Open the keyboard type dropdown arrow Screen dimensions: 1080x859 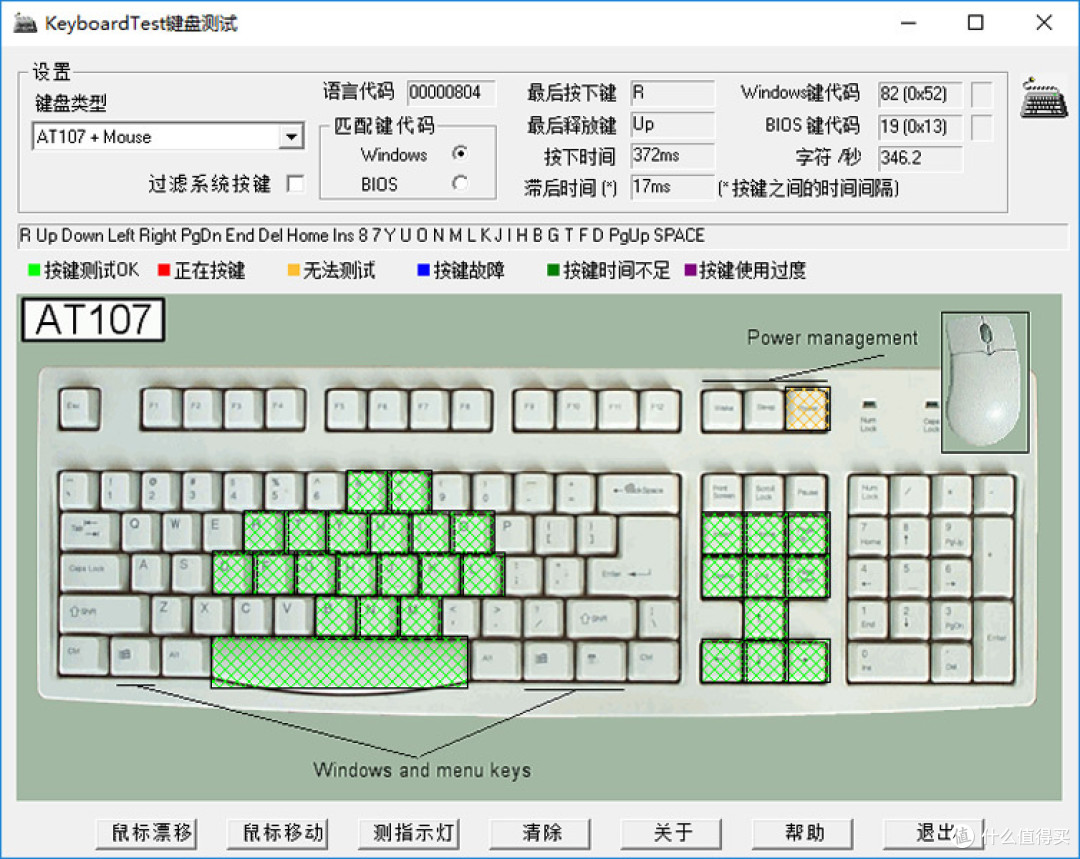291,136
